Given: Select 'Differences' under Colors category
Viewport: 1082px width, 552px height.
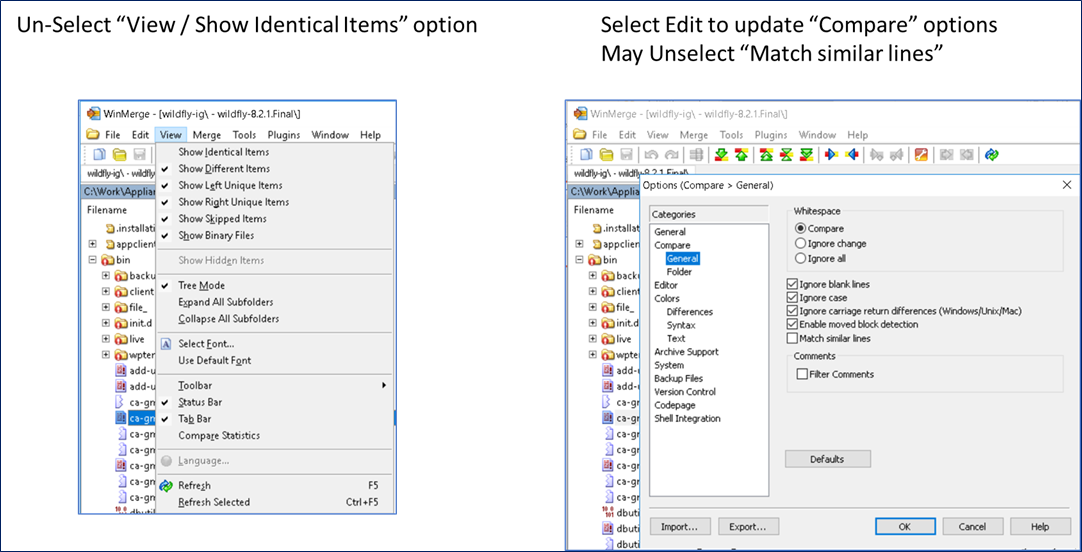Looking at the screenshot, I should pos(689,312).
